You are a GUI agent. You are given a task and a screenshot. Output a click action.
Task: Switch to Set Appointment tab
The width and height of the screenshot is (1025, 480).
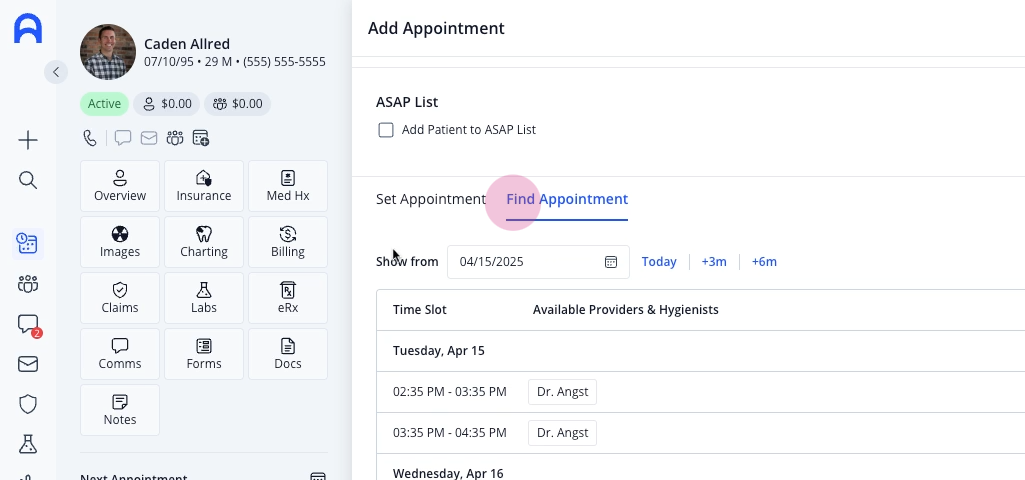[x=431, y=199]
